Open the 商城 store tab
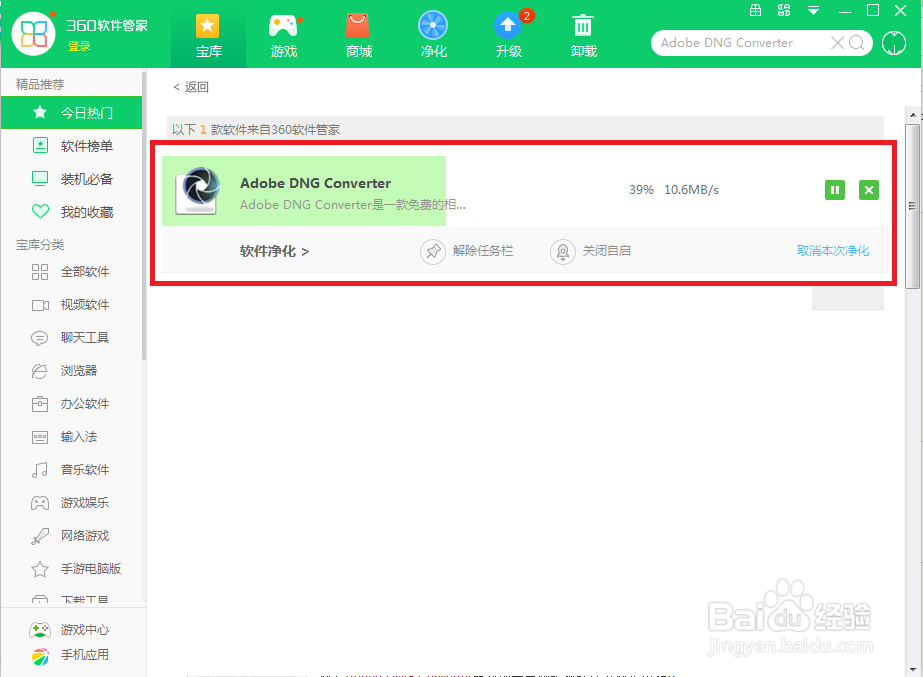 point(358,35)
